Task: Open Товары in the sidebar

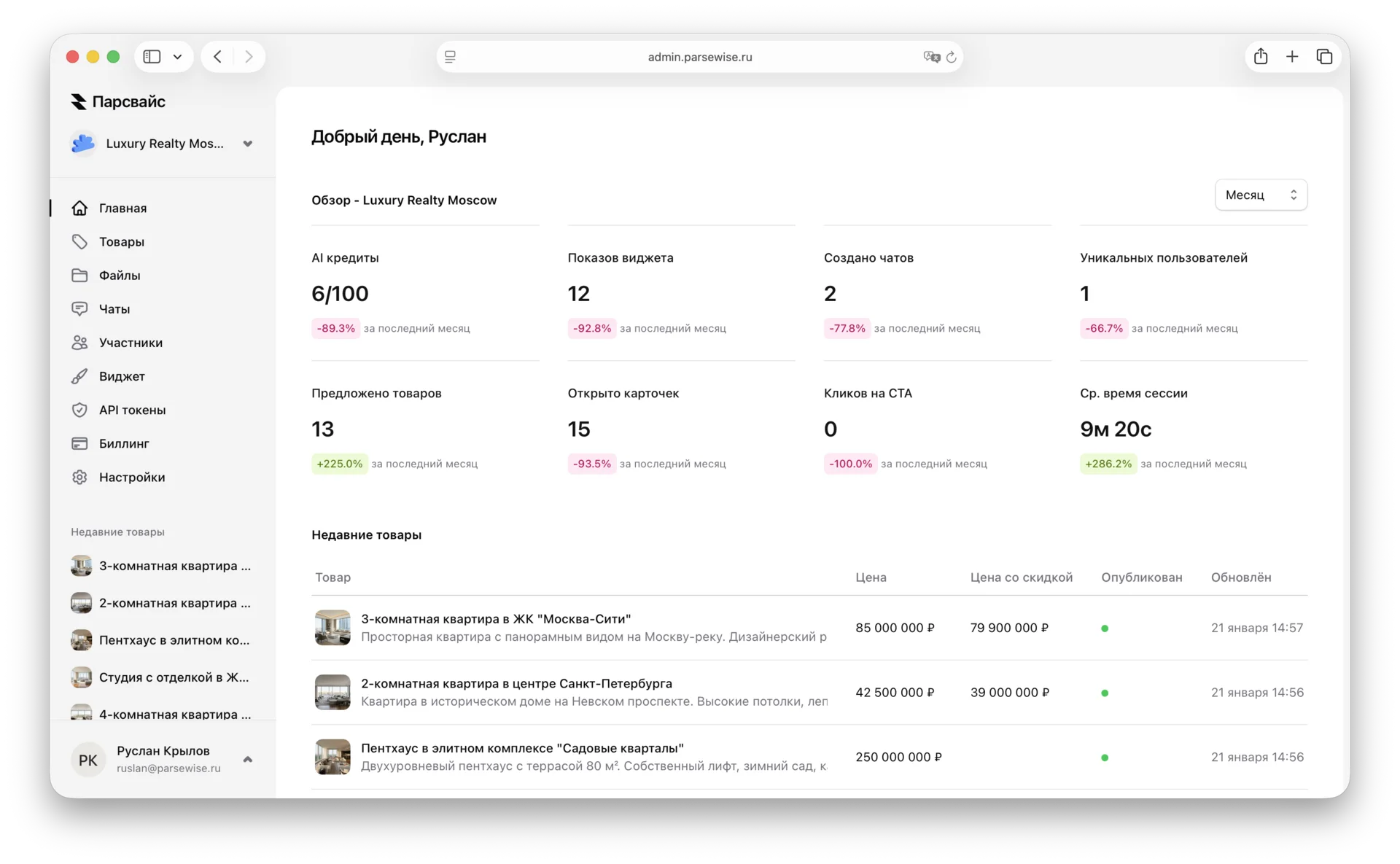Action: tap(121, 241)
